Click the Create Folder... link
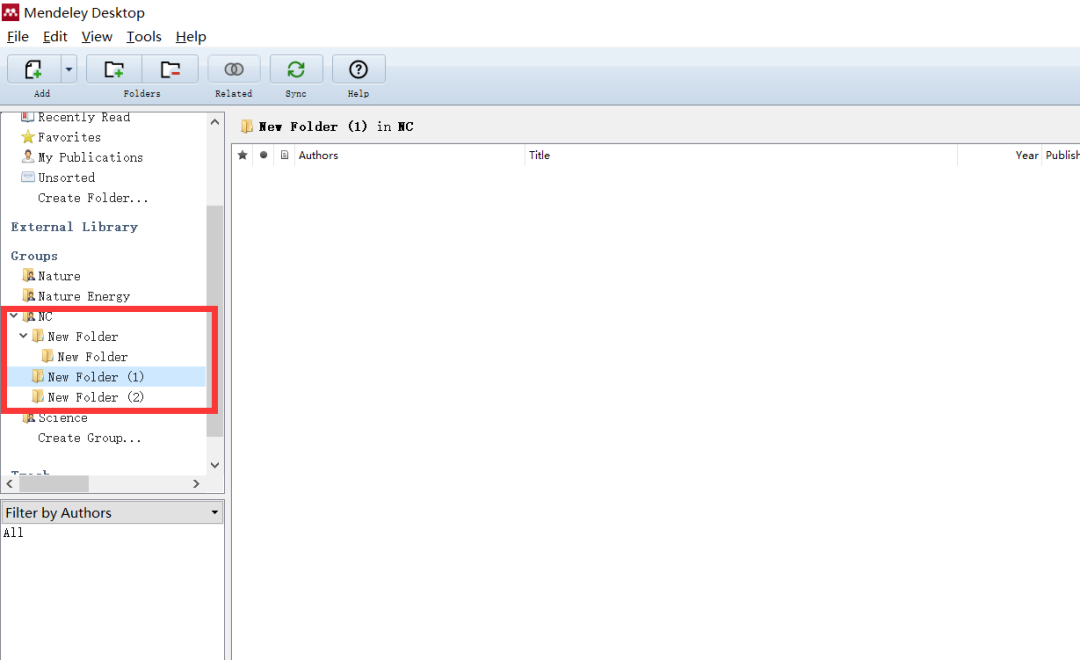Viewport: 1080px width, 660px height. (x=93, y=198)
